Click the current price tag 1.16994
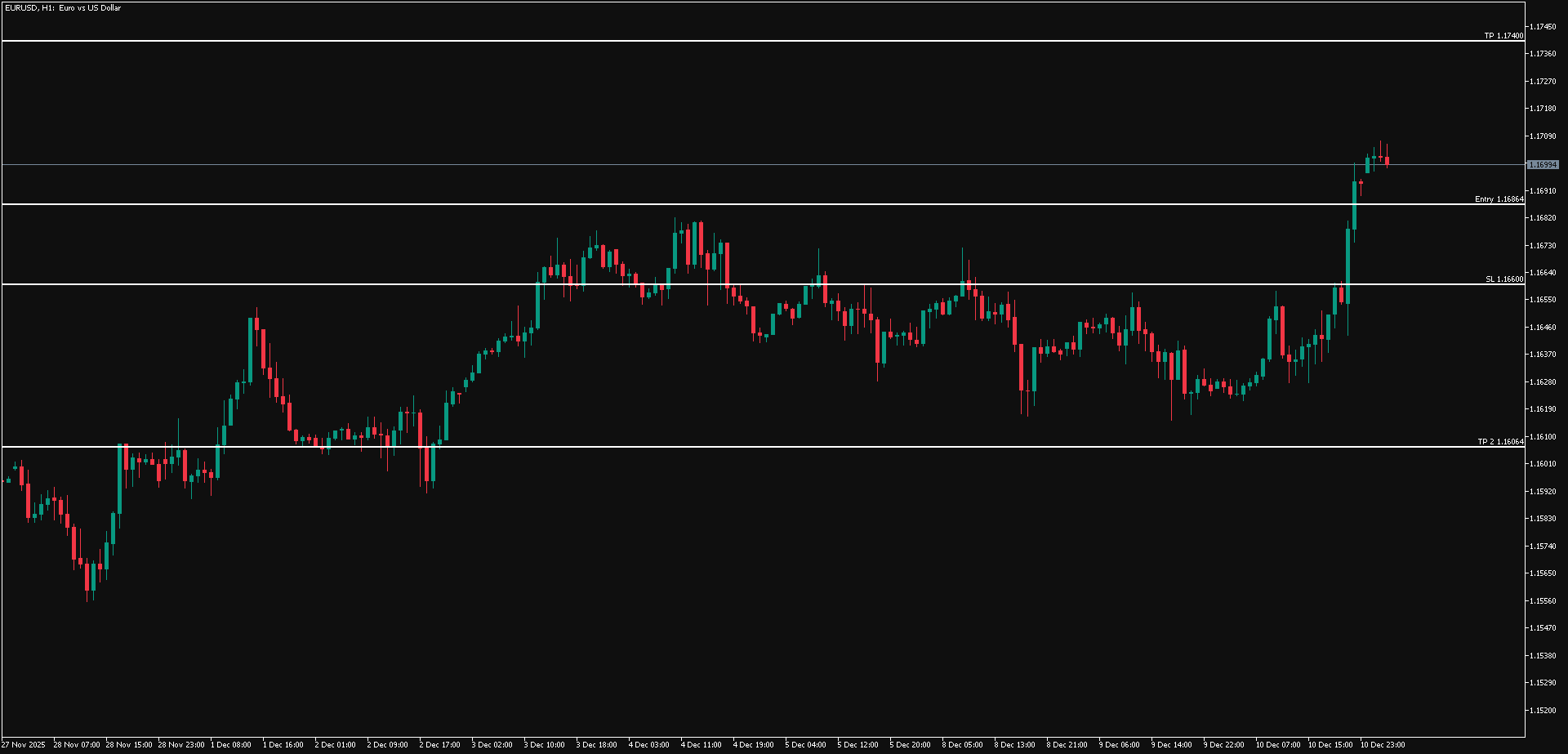 coord(1543,165)
